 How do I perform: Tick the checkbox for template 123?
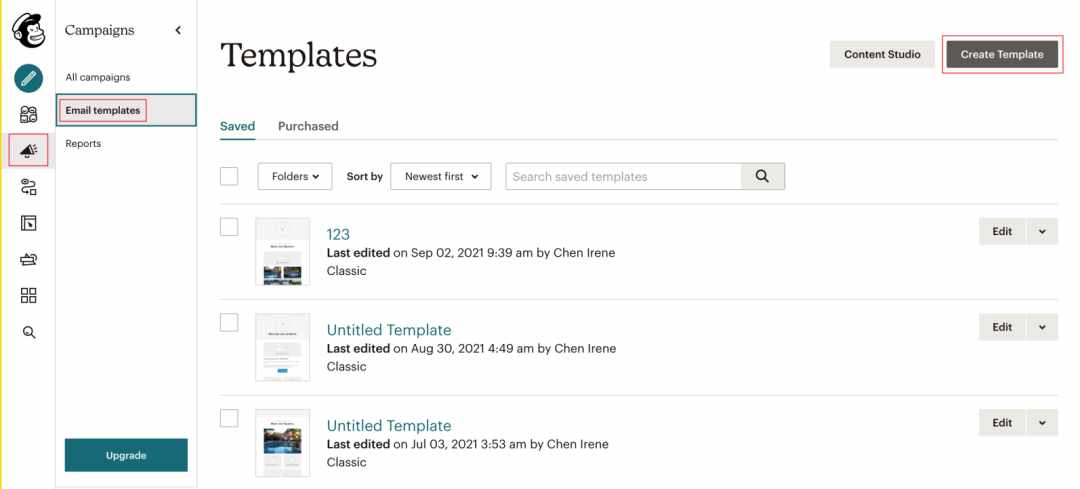pos(229,227)
